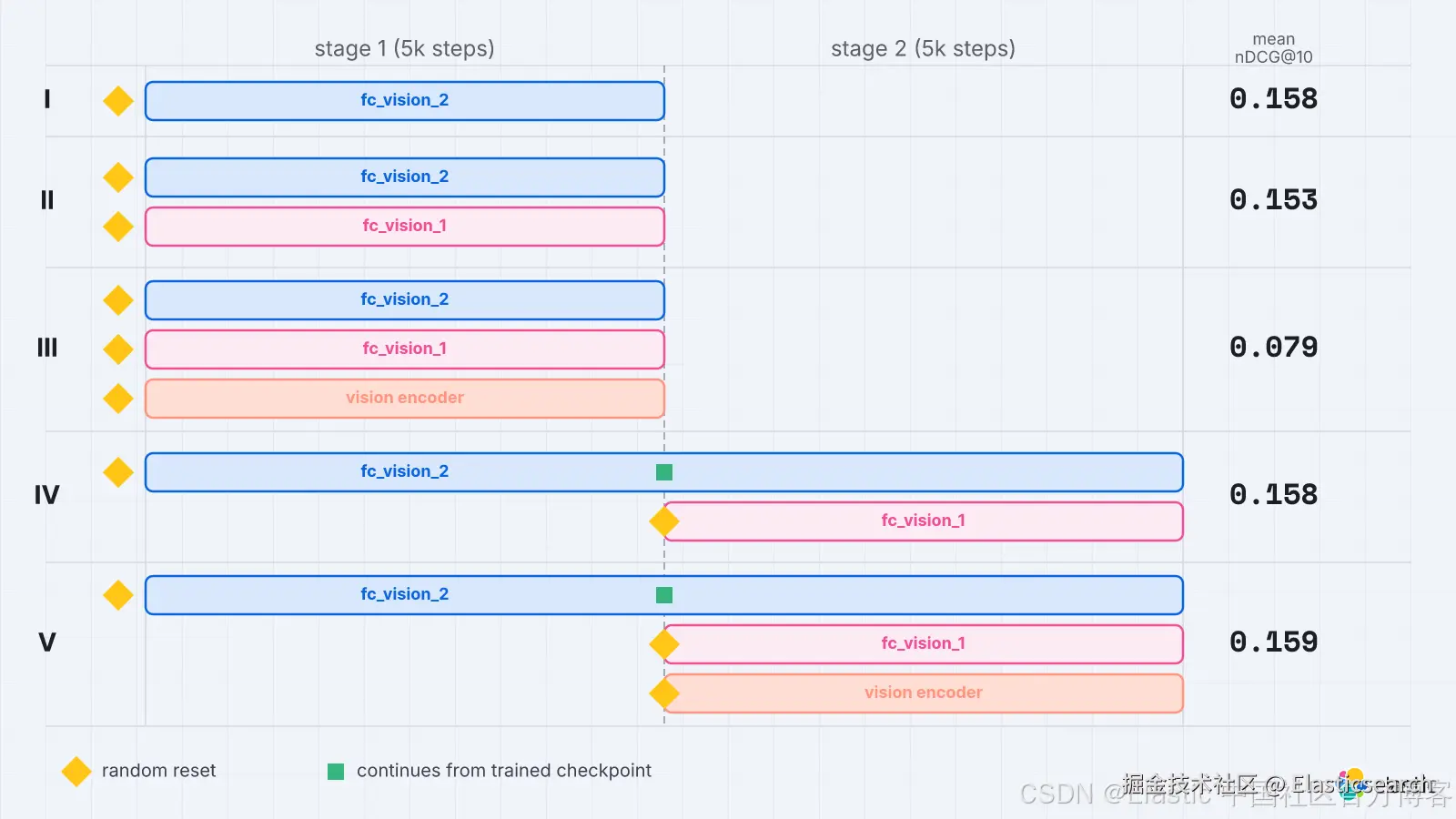Click the row IV score 0.158

tap(1274, 495)
